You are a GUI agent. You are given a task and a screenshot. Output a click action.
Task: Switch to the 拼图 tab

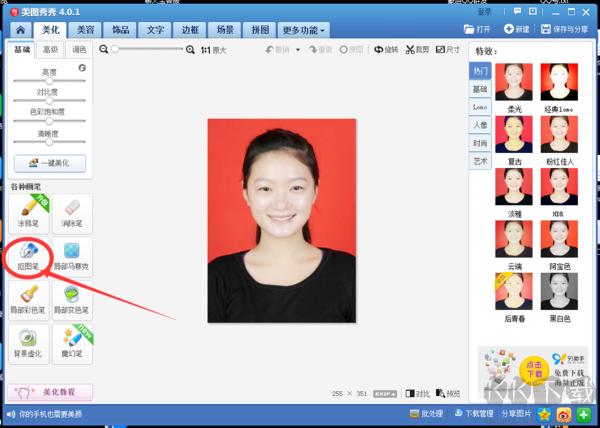click(x=260, y=30)
